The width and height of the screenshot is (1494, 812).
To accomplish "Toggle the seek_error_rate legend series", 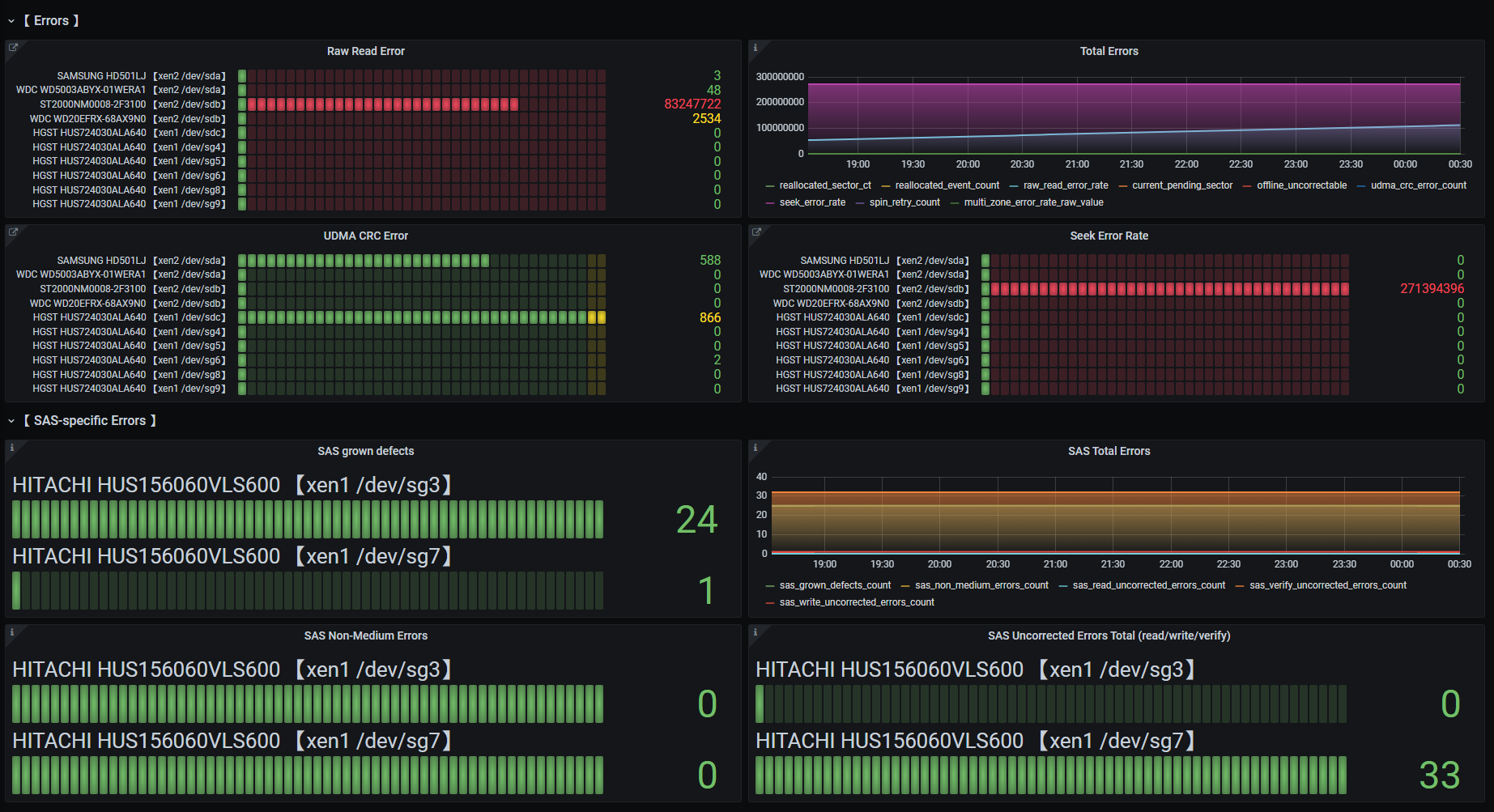I will pos(812,202).
